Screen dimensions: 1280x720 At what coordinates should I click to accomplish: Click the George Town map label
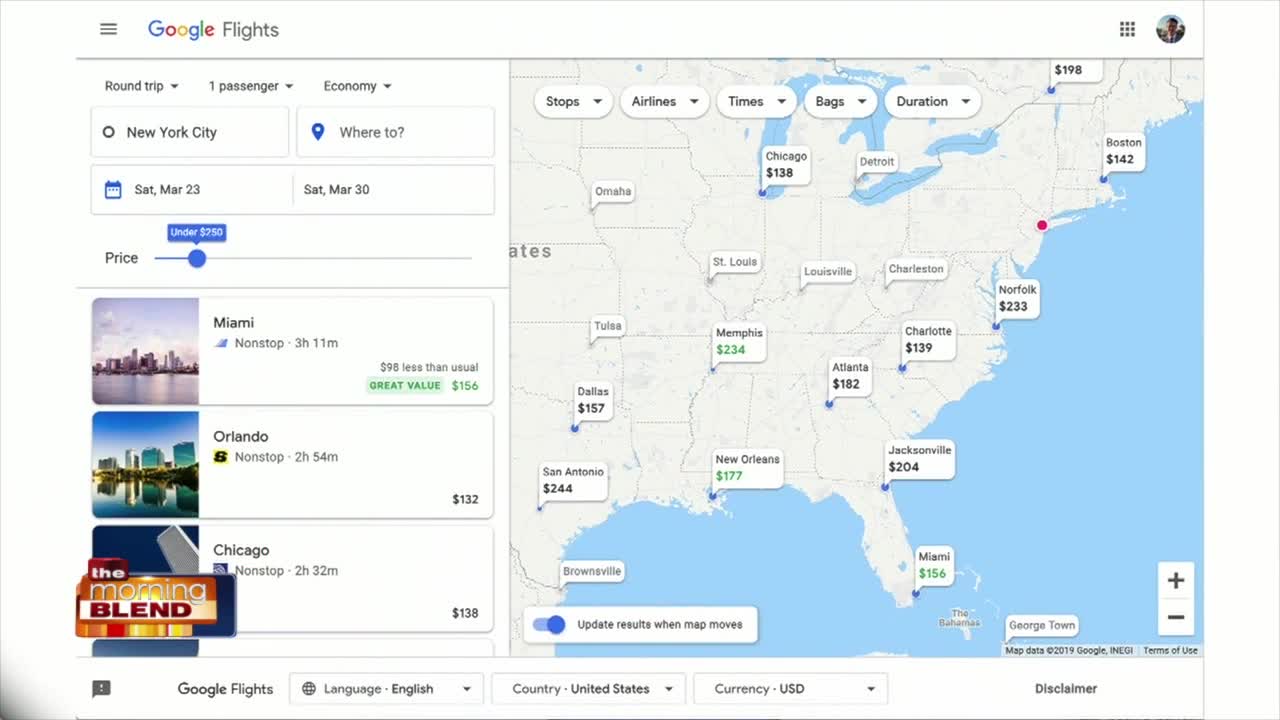(x=1042, y=625)
